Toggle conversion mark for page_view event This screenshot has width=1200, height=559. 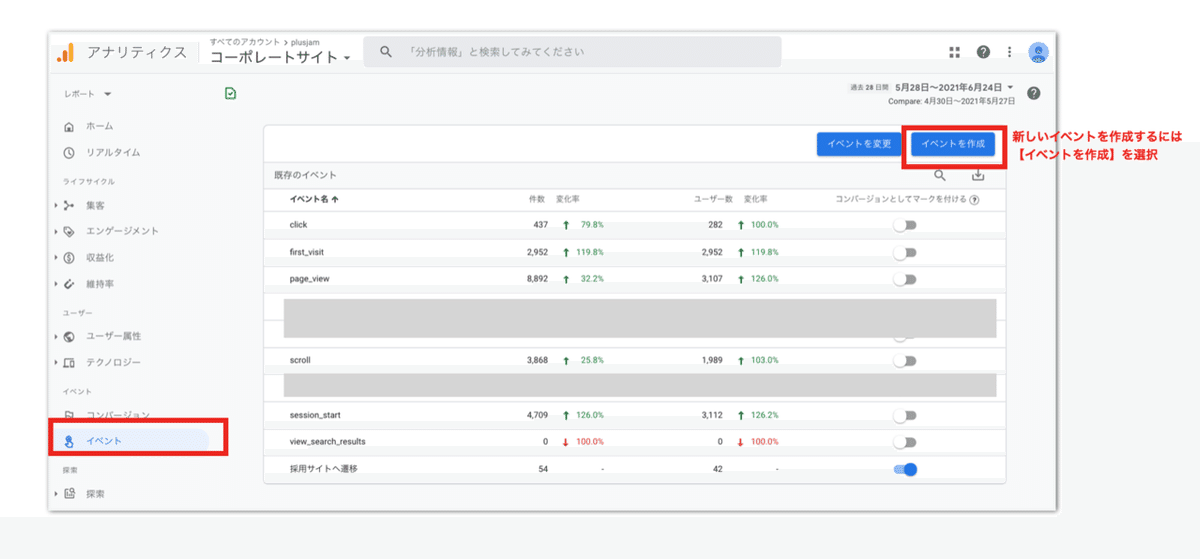point(905,279)
